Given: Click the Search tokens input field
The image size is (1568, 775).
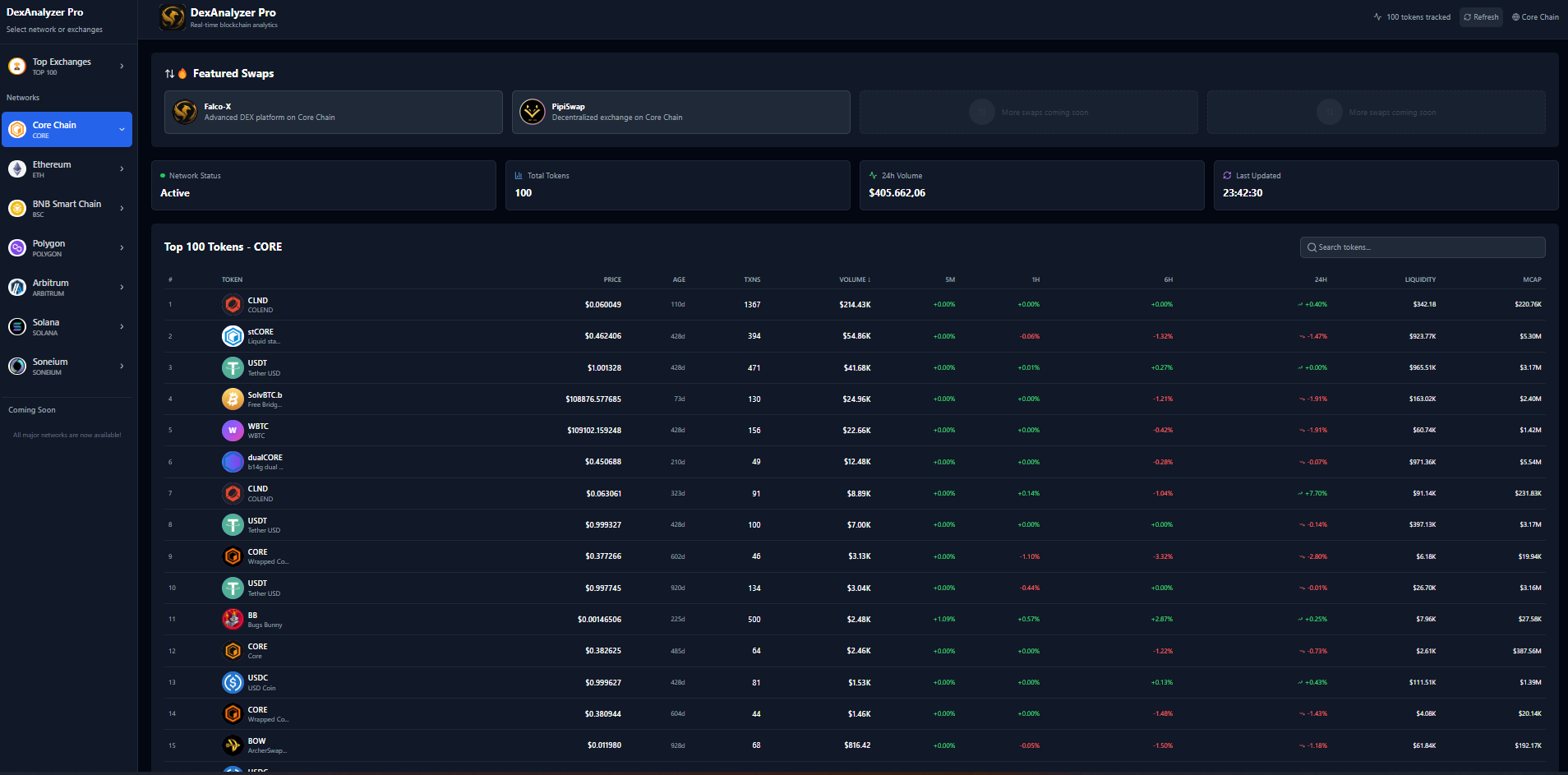Looking at the screenshot, I should pos(1422,247).
